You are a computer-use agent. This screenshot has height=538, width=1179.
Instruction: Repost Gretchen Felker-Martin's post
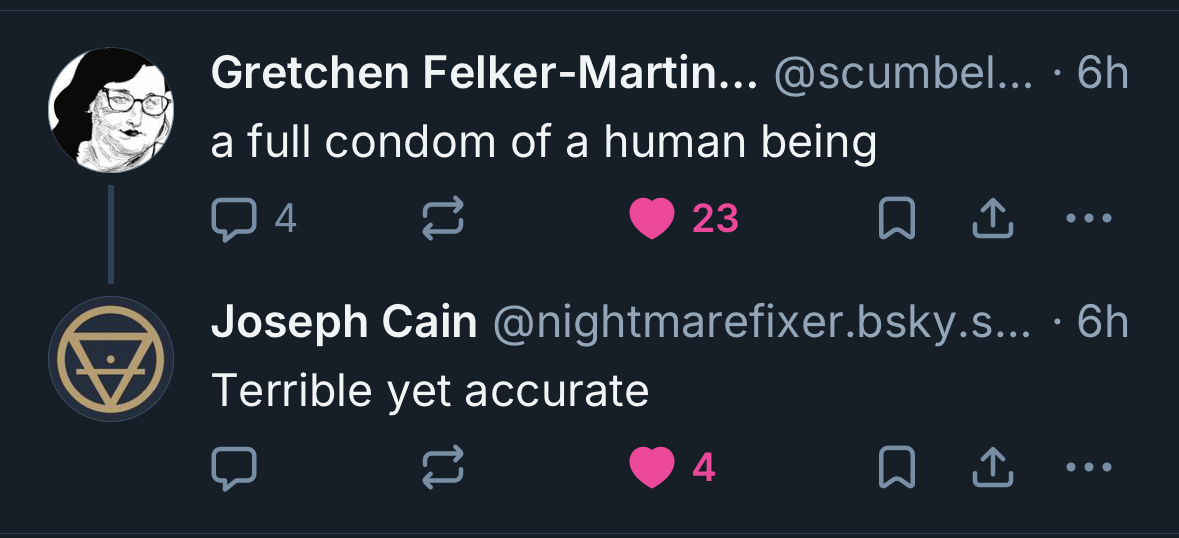443,219
